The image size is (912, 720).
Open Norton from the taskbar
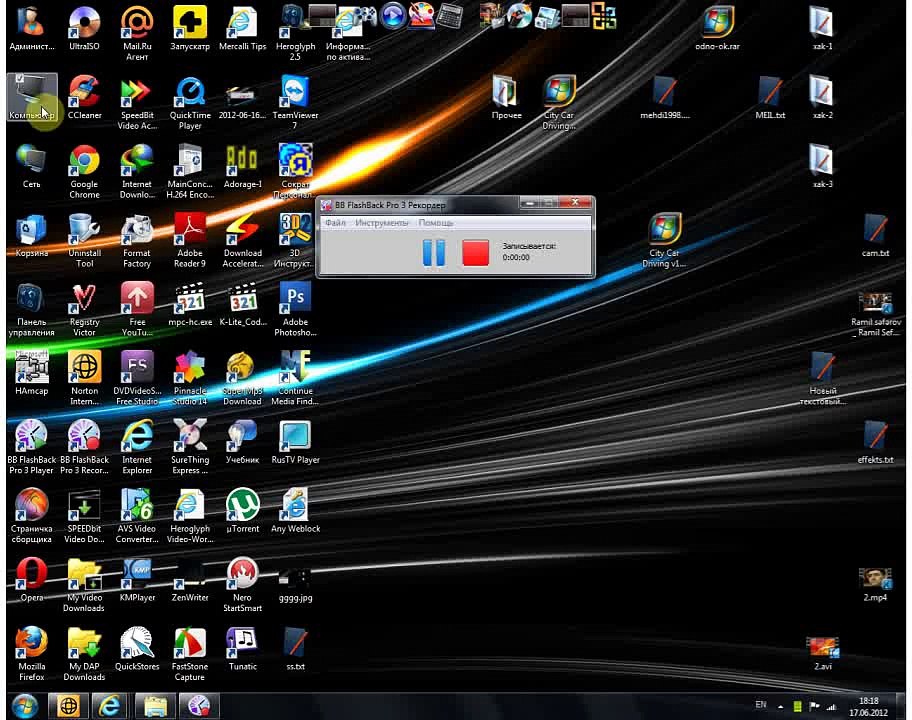point(69,706)
